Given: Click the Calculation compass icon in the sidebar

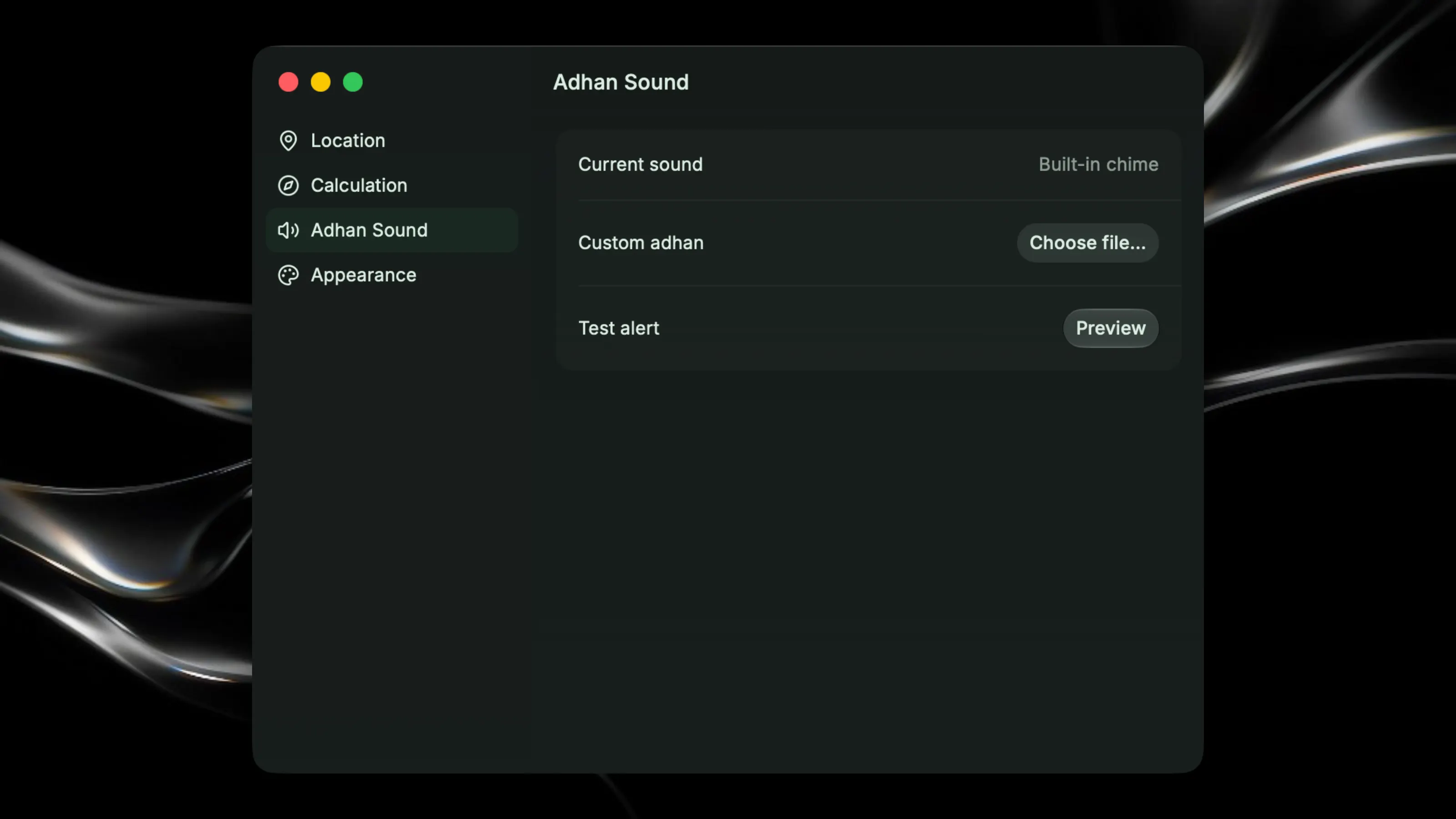Looking at the screenshot, I should click(x=288, y=185).
